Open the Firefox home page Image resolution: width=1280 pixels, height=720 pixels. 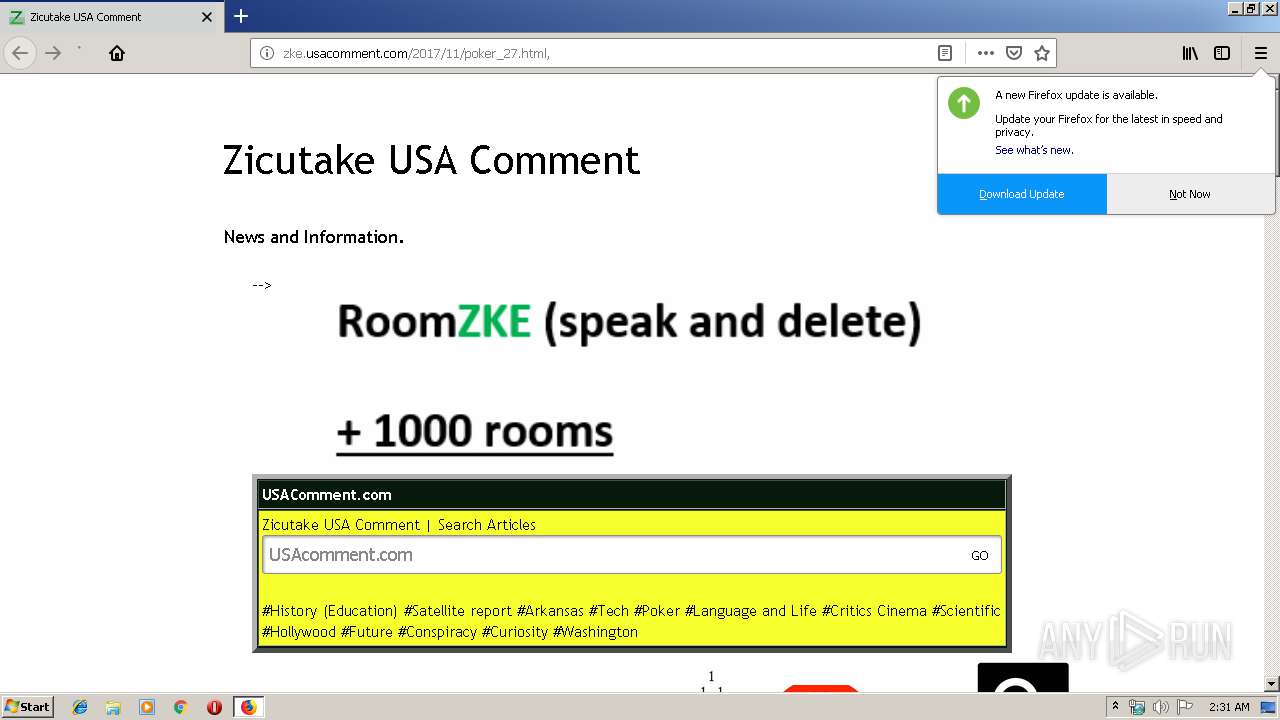pos(117,53)
